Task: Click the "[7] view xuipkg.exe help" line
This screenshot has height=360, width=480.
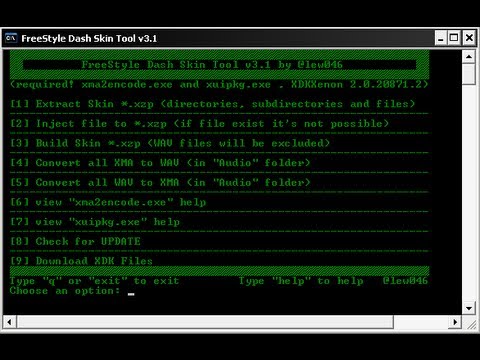Action: (x=95, y=222)
